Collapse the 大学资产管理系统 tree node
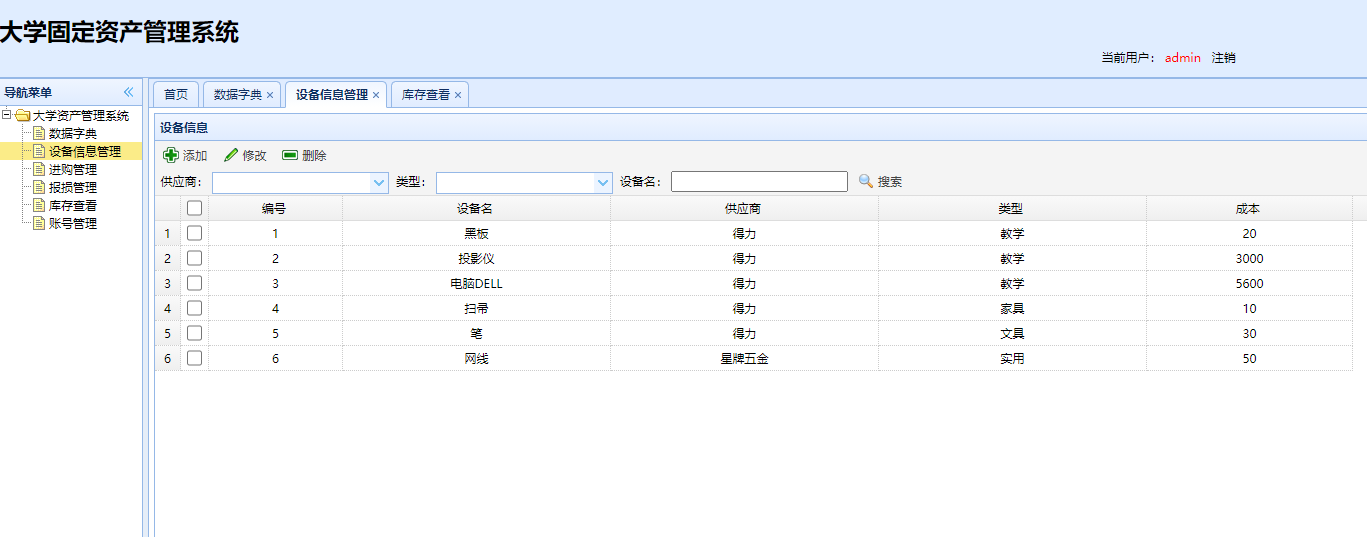Screen dimensions: 1367x537 pyautogui.click(x=7, y=115)
